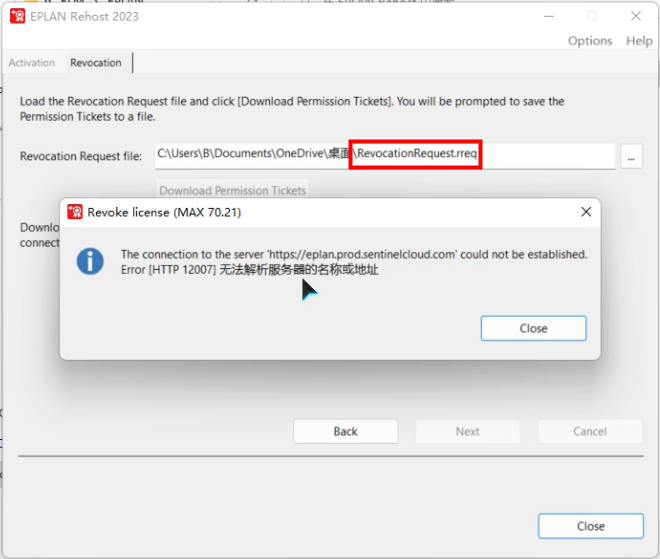660x559 pixels.
Task: Click the Next wizard button
Action: coord(468,431)
